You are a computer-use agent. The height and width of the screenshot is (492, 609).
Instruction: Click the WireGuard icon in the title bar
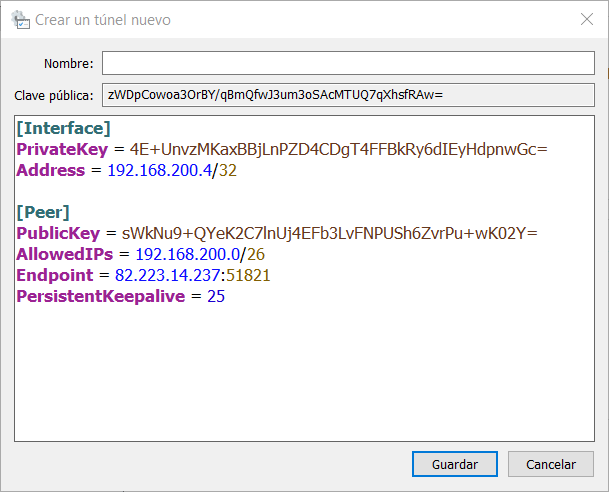19,19
